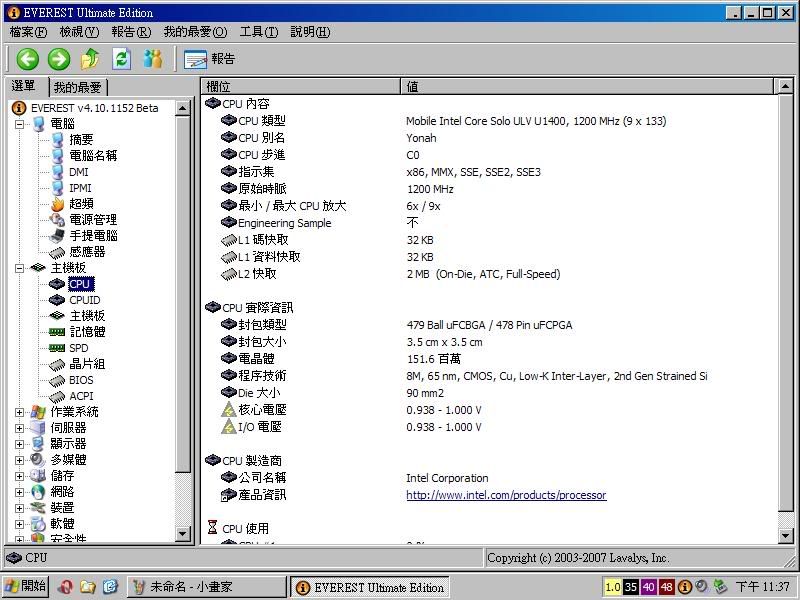Expand the 網路 tree node

tap(19, 492)
